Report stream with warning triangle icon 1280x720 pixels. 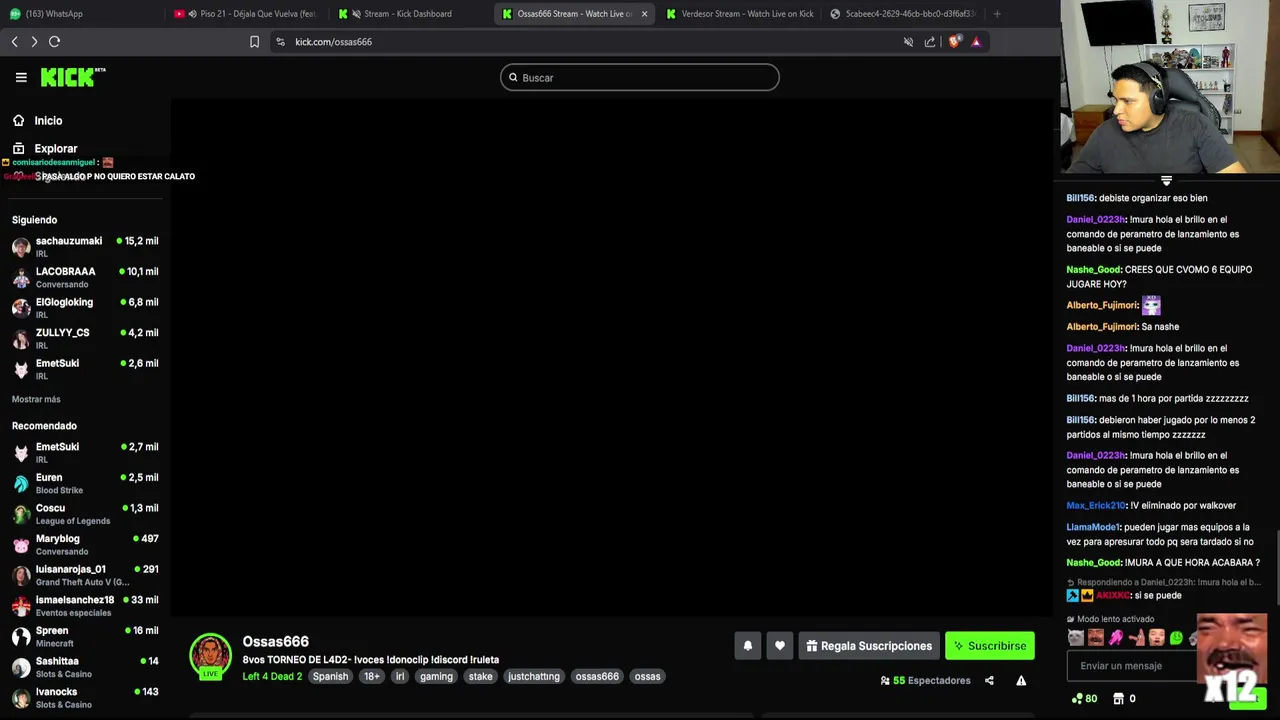pos(1021,681)
